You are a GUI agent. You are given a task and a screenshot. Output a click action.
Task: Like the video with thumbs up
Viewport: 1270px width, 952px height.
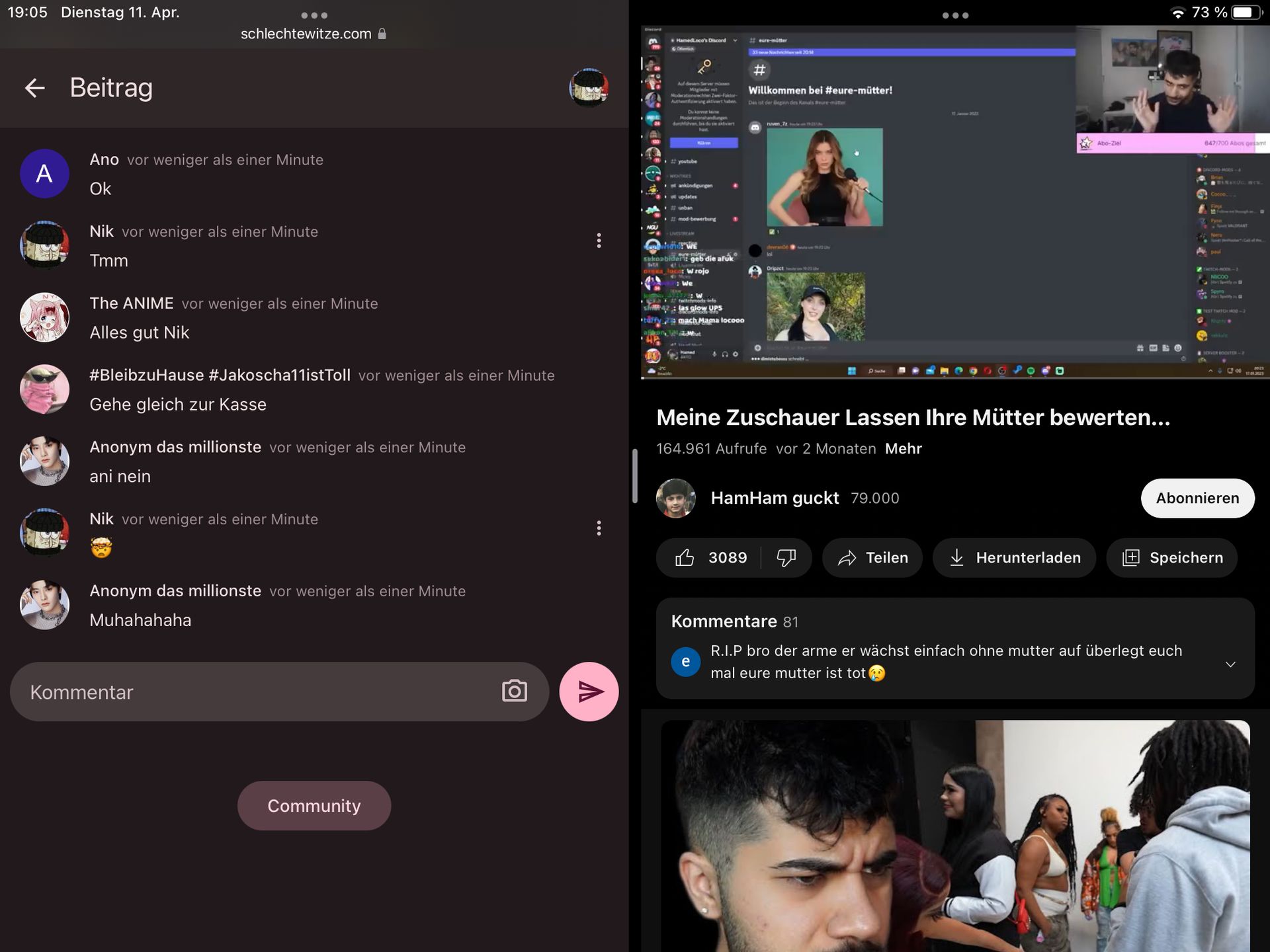click(x=686, y=558)
